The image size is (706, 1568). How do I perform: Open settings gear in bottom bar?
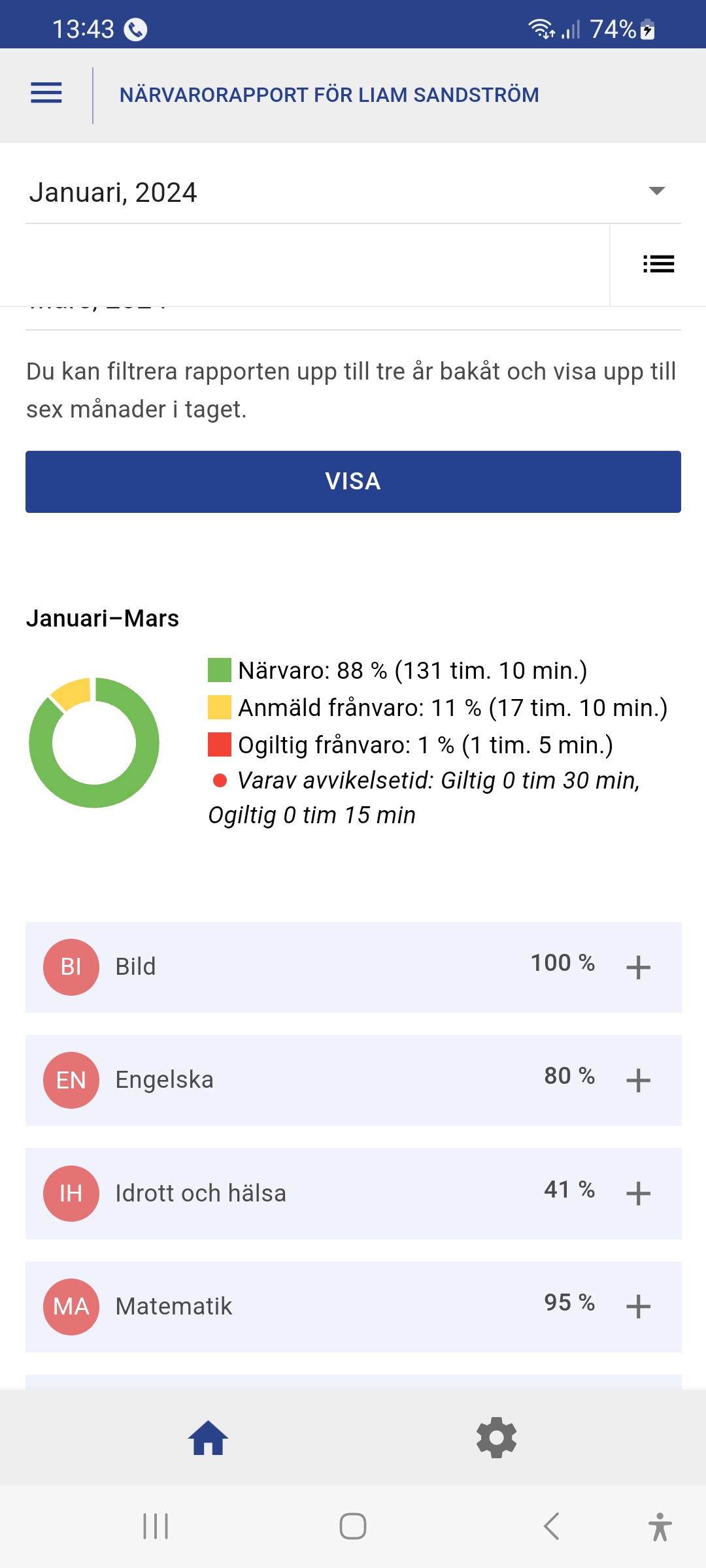(x=497, y=1438)
